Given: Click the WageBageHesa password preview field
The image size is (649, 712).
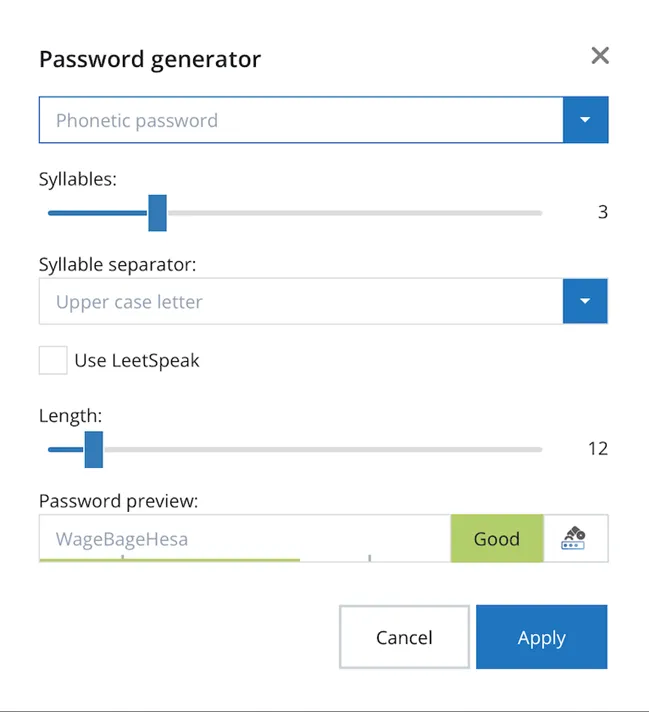Looking at the screenshot, I should point(245,538).
